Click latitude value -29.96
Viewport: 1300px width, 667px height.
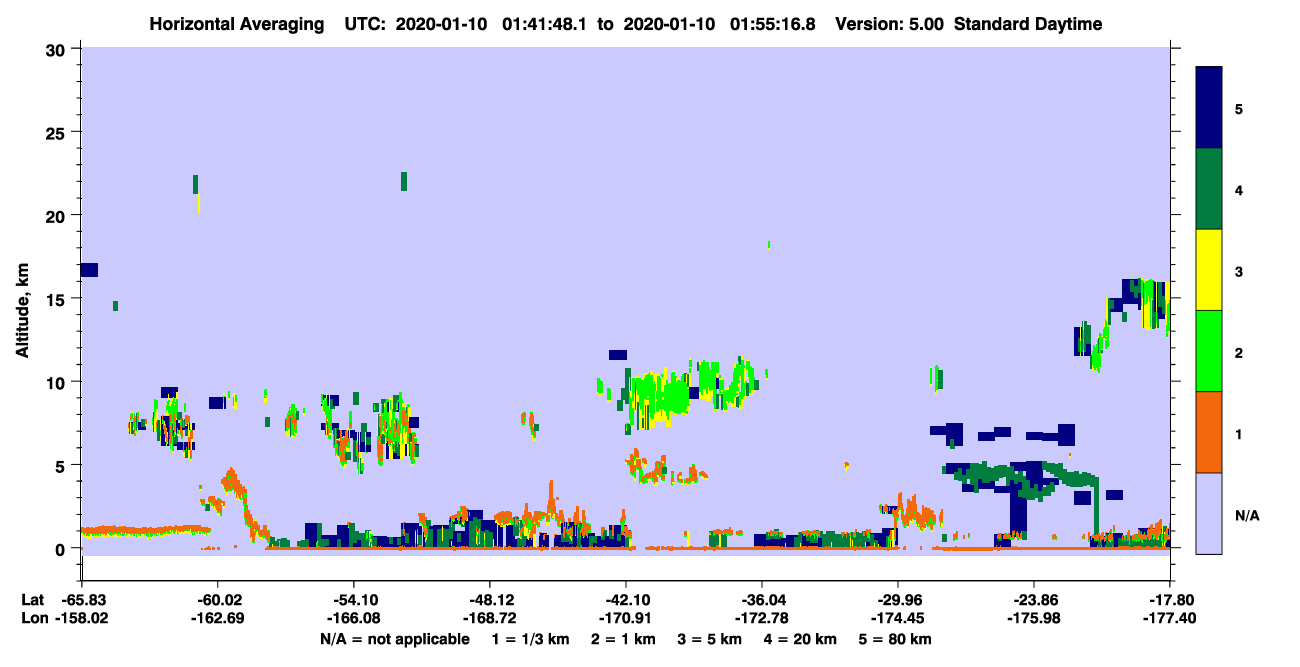(x=898, y=600)
